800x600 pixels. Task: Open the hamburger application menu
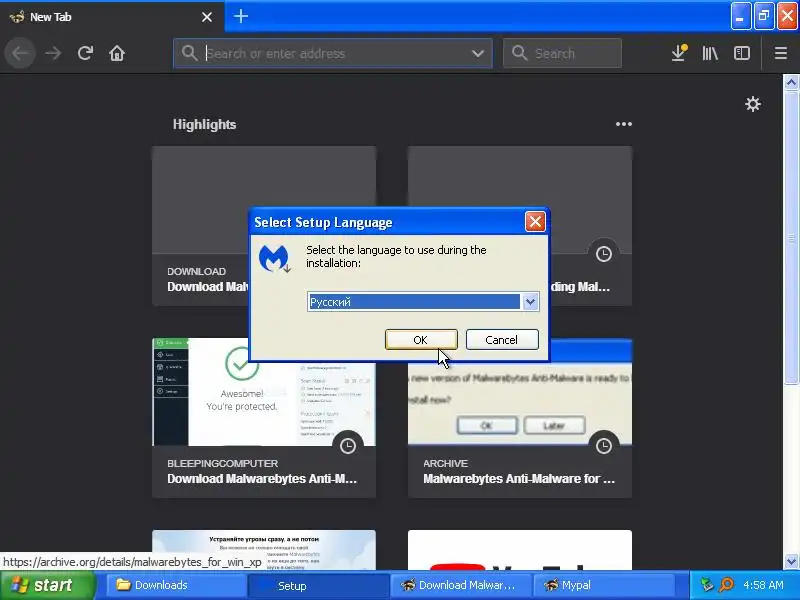[781, 53]
